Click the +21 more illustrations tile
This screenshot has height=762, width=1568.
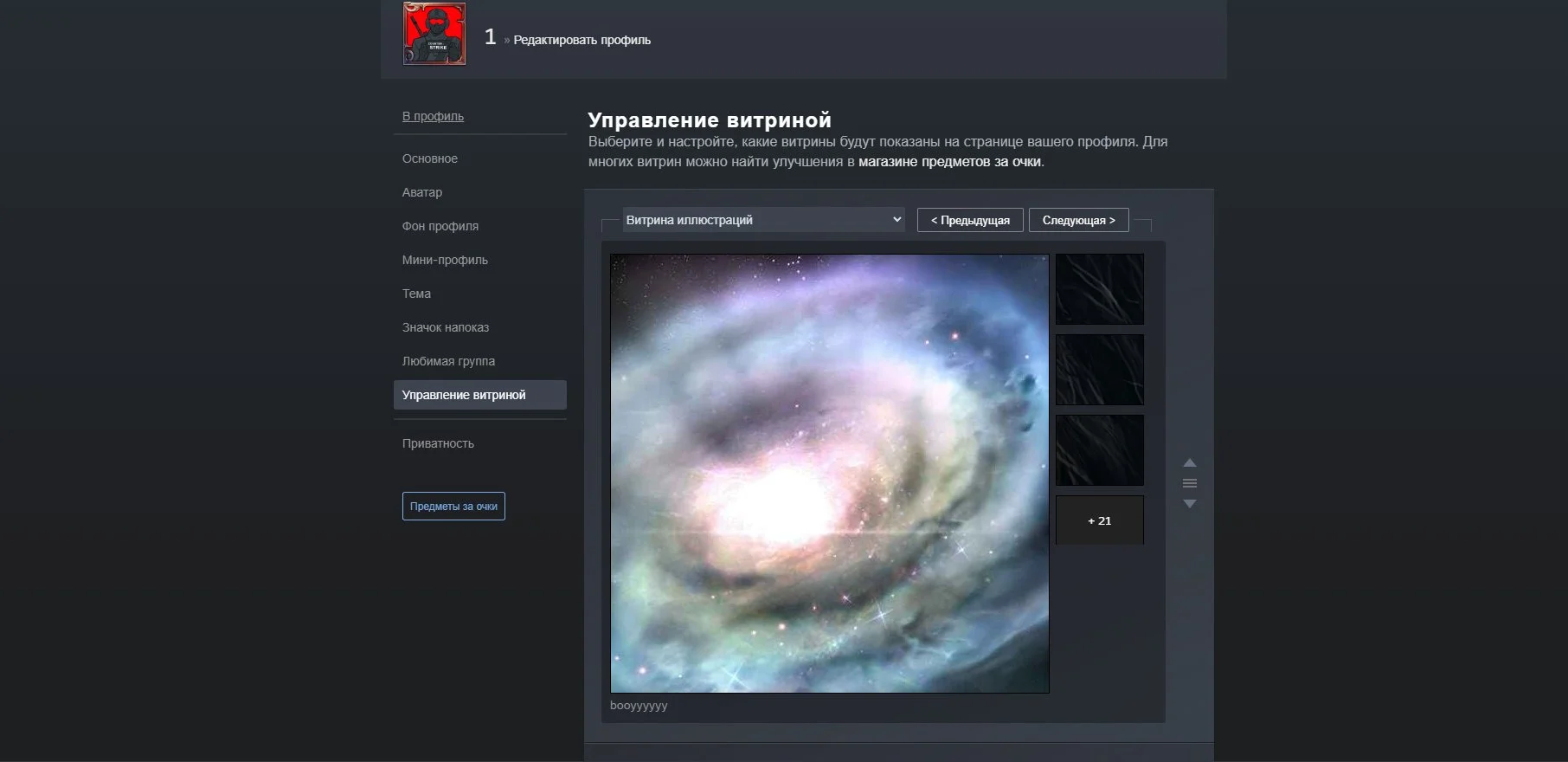point(1099,520)
